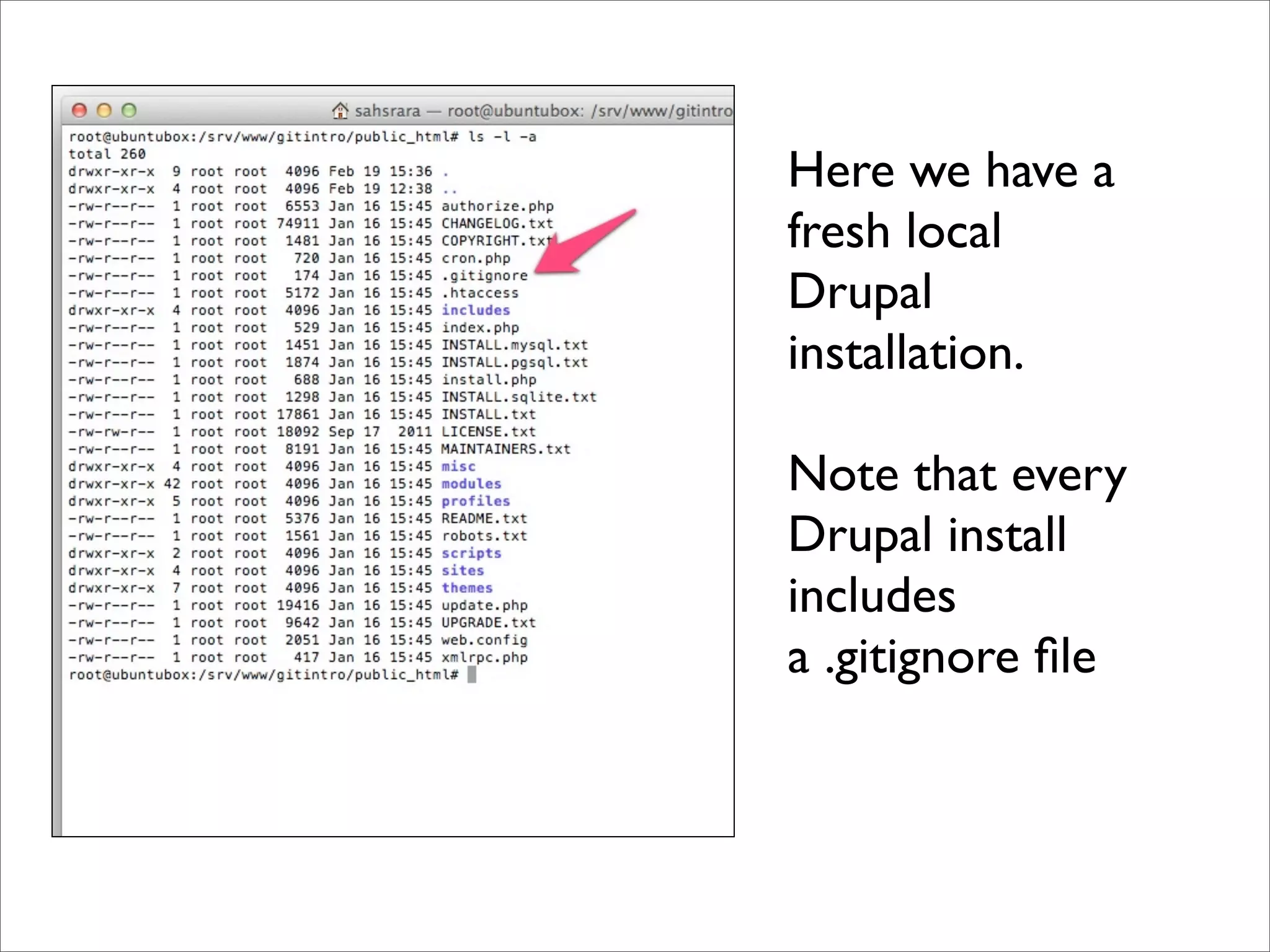1270x952 pixels.
Task: Click the xmlrpc.php file name
Action: 484,658
